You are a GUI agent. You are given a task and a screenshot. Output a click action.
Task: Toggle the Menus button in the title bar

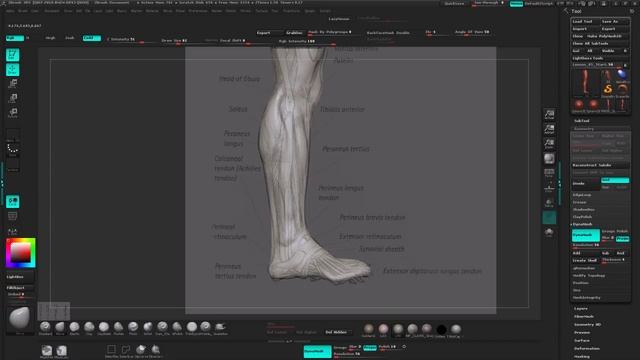[x=516, y=4]
